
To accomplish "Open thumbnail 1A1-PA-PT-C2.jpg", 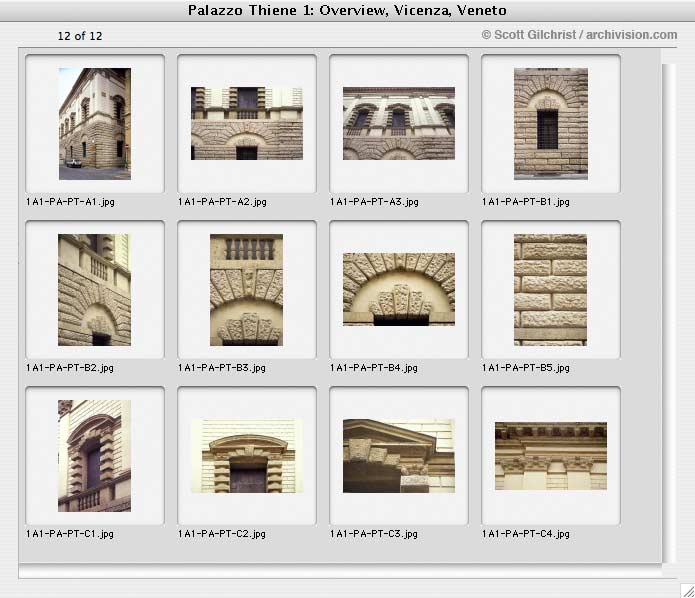I will [x=247, y=456].
